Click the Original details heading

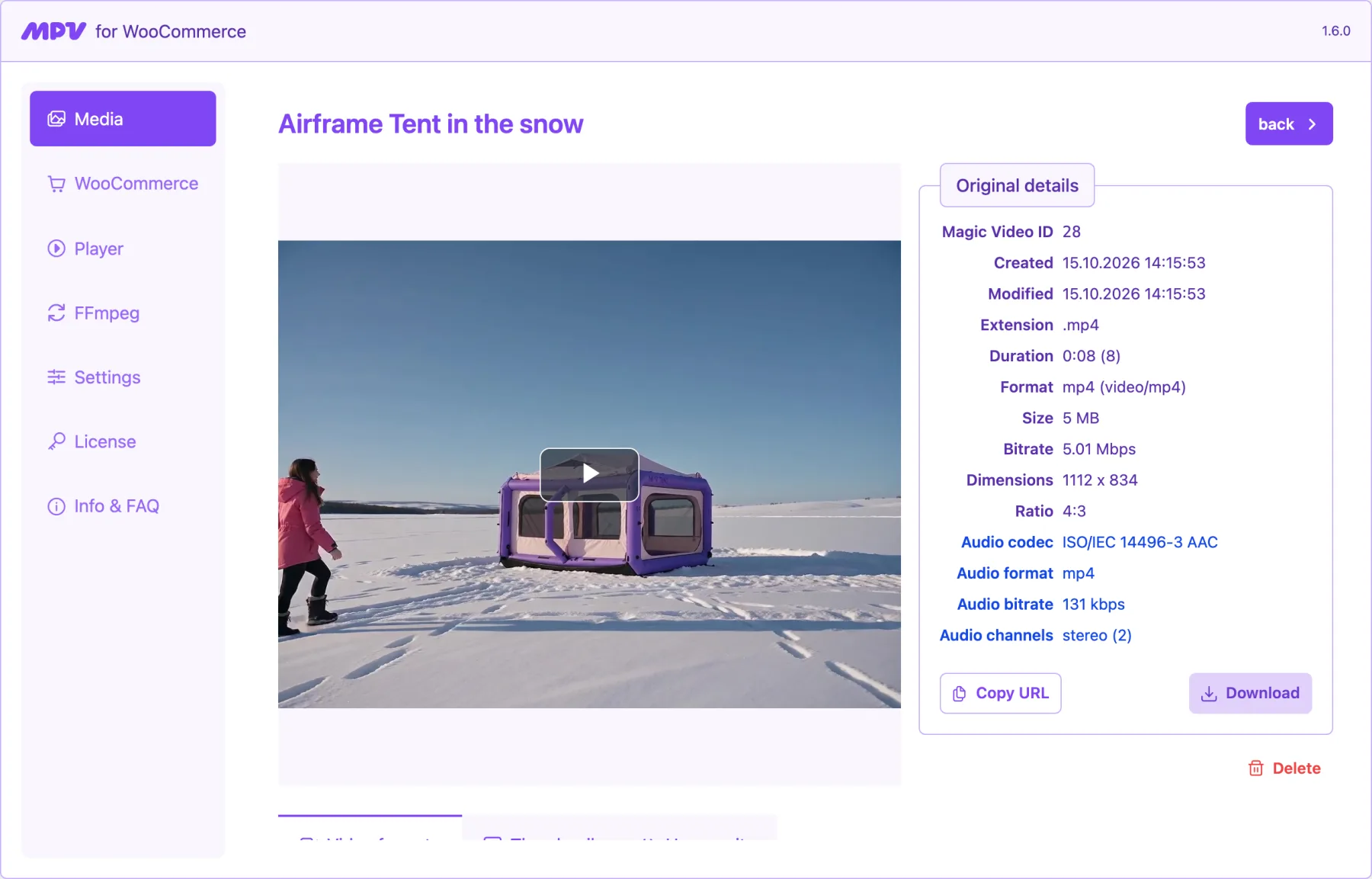tap(1017, 185)
